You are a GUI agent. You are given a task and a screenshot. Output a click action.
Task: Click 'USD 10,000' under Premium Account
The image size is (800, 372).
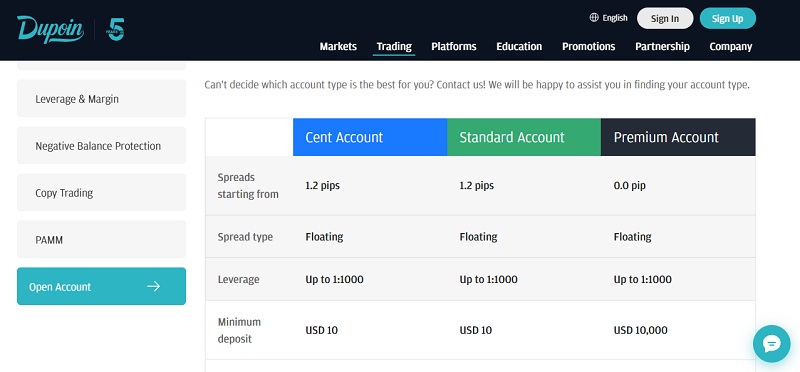point(640,330)
